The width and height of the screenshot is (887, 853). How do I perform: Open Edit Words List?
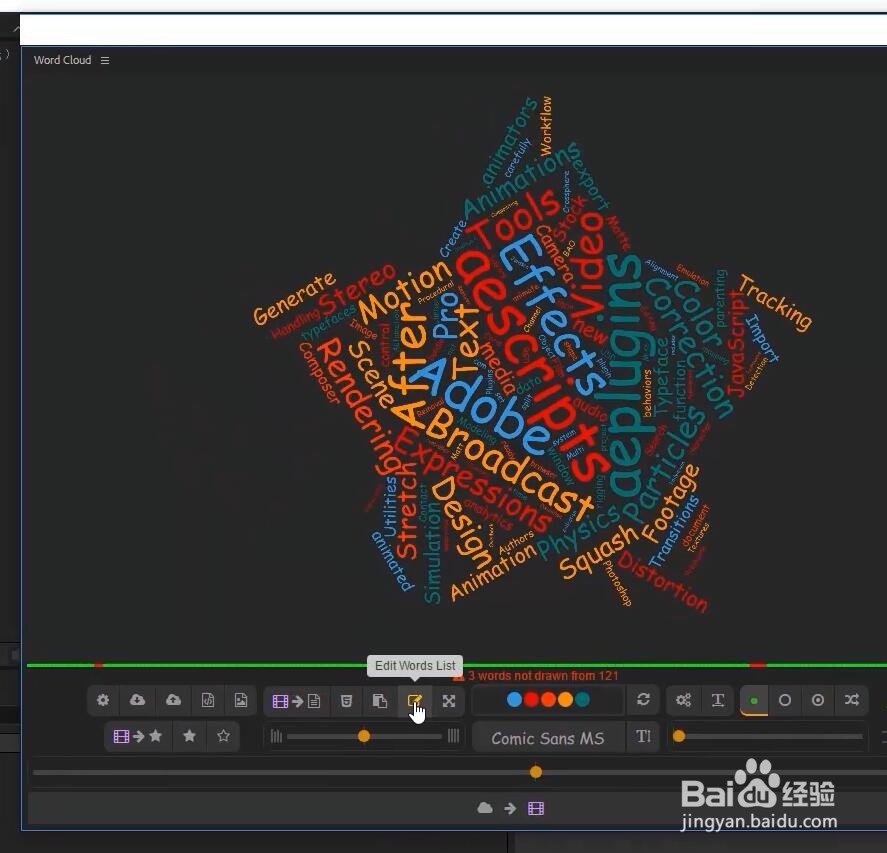tap(415, 701)
